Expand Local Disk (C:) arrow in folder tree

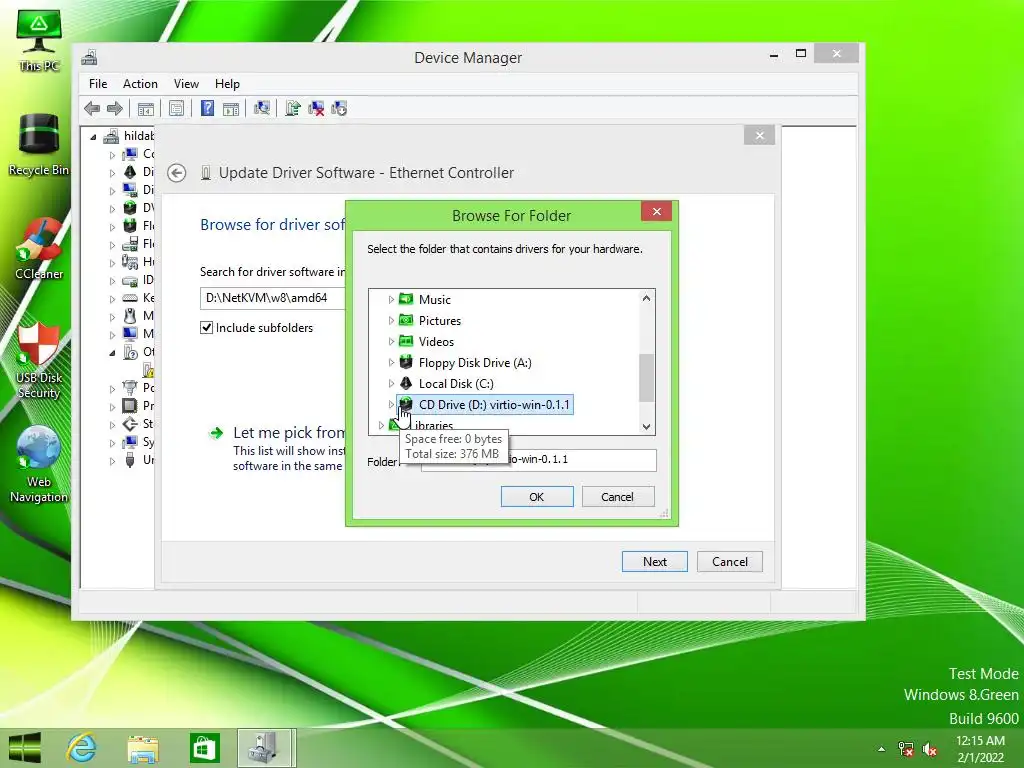391,383
